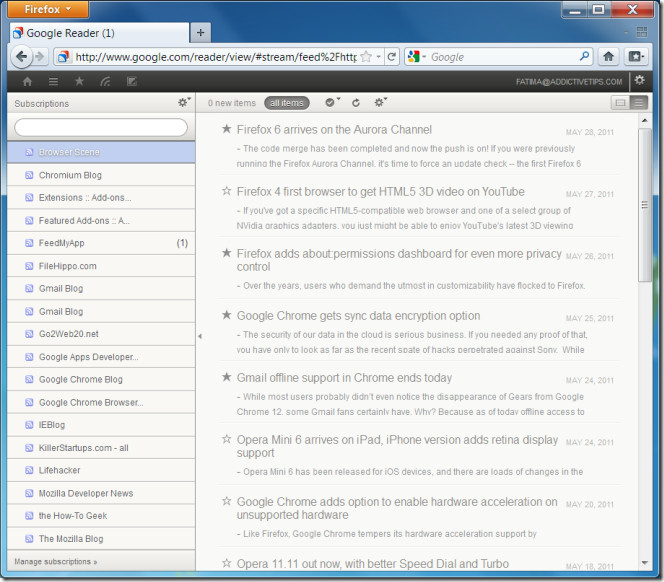Open the mark all as read dropdown
The height and width of the screenshot is (582, 664).
[332, 102]
